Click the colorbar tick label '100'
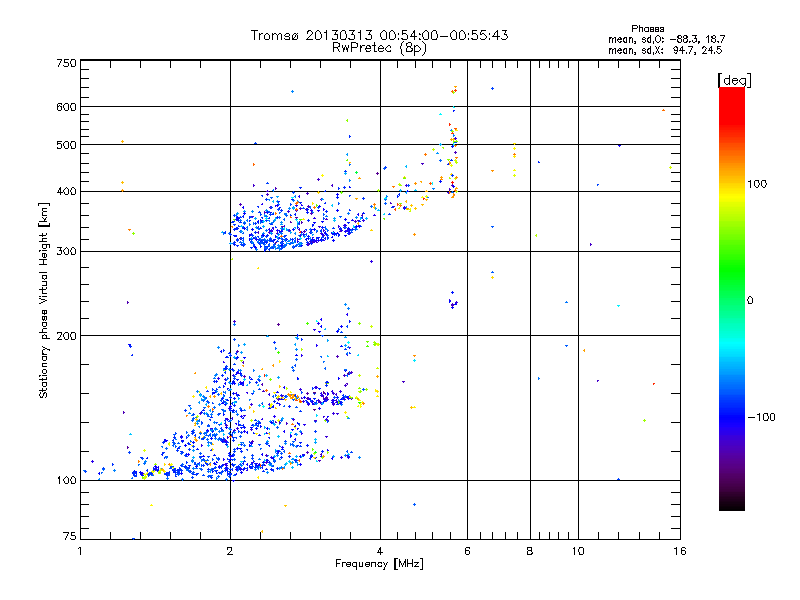The height and width of the screenshot is (600, 800). [757, 184]
